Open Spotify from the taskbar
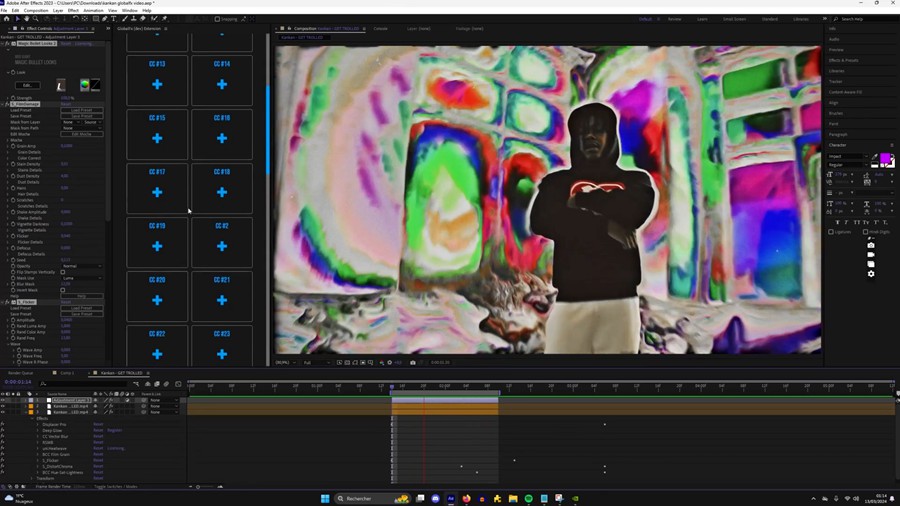The image size is (900, 506). 528,498
